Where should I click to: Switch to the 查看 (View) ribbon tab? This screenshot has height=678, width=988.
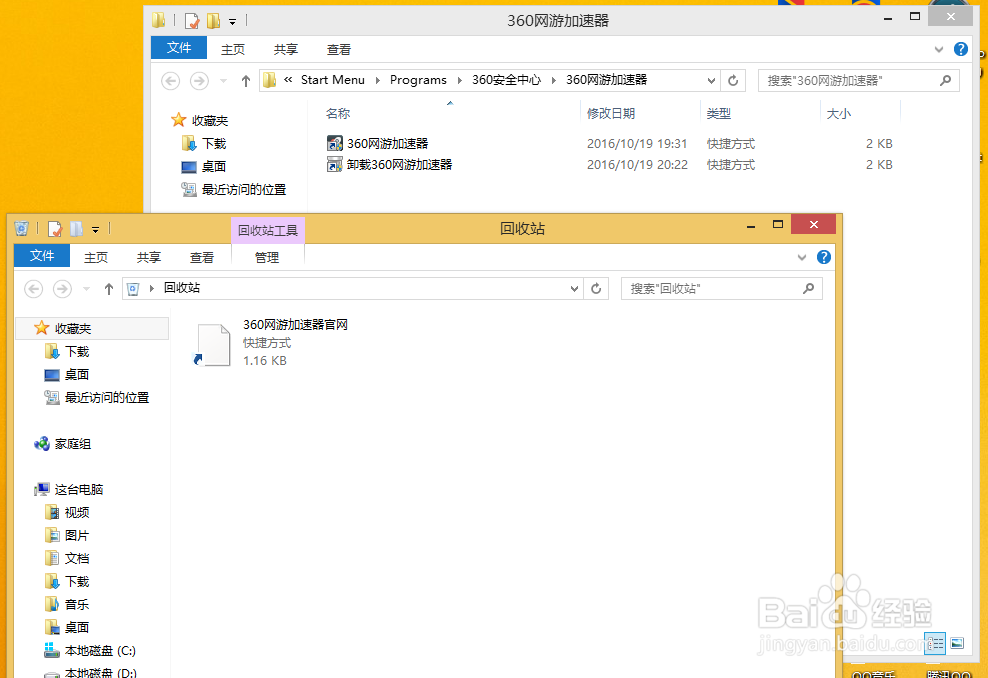coord(202,256)
